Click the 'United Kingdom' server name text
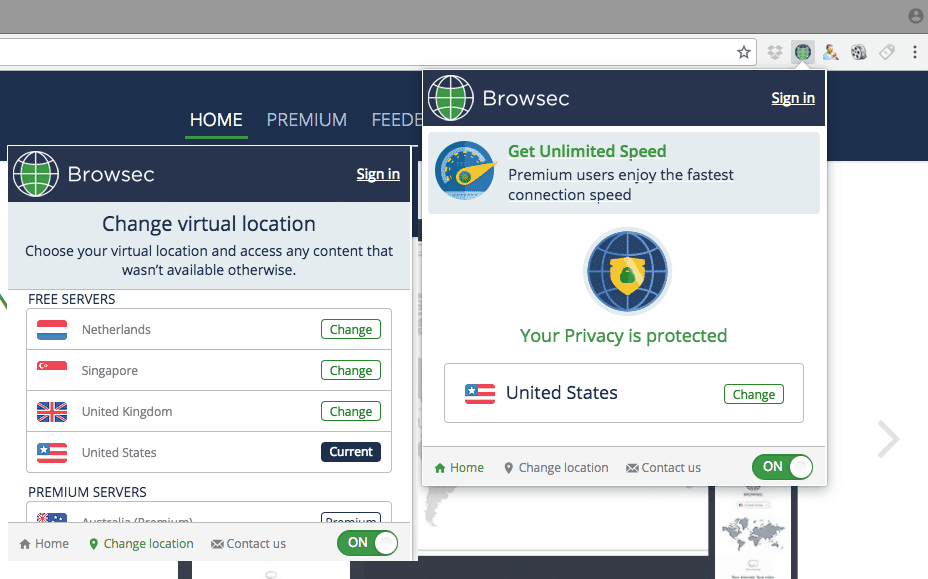 point(127,411)
